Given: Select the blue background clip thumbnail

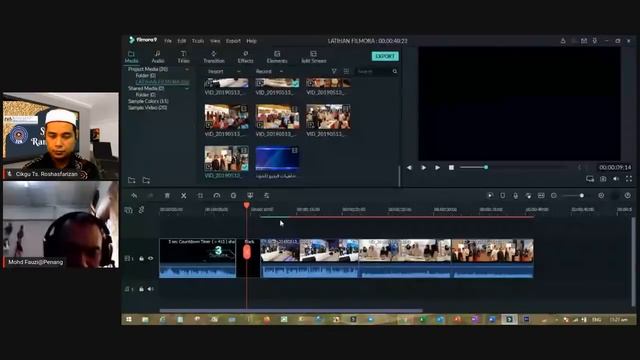Looking at the screenshot, I should [277, 158].
